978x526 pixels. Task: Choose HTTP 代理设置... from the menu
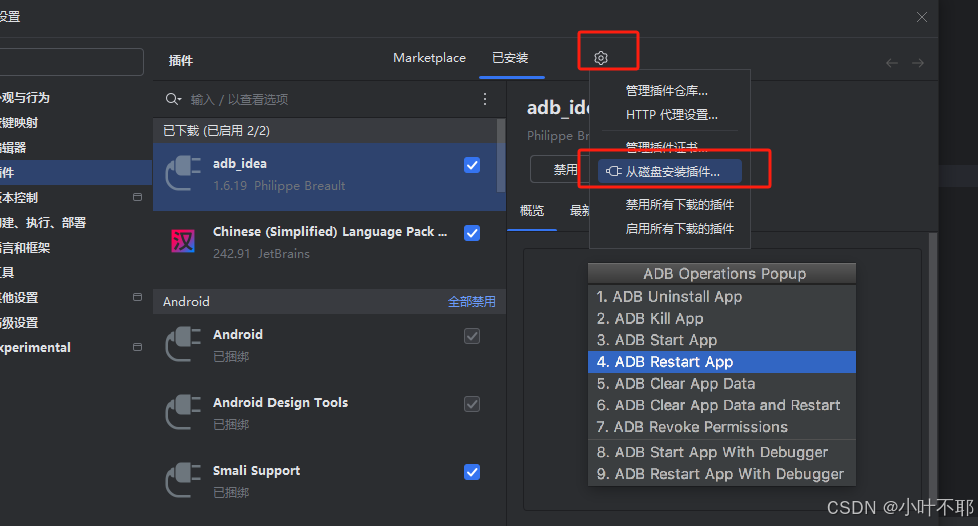pyautogui.click(x=671, y=115)
